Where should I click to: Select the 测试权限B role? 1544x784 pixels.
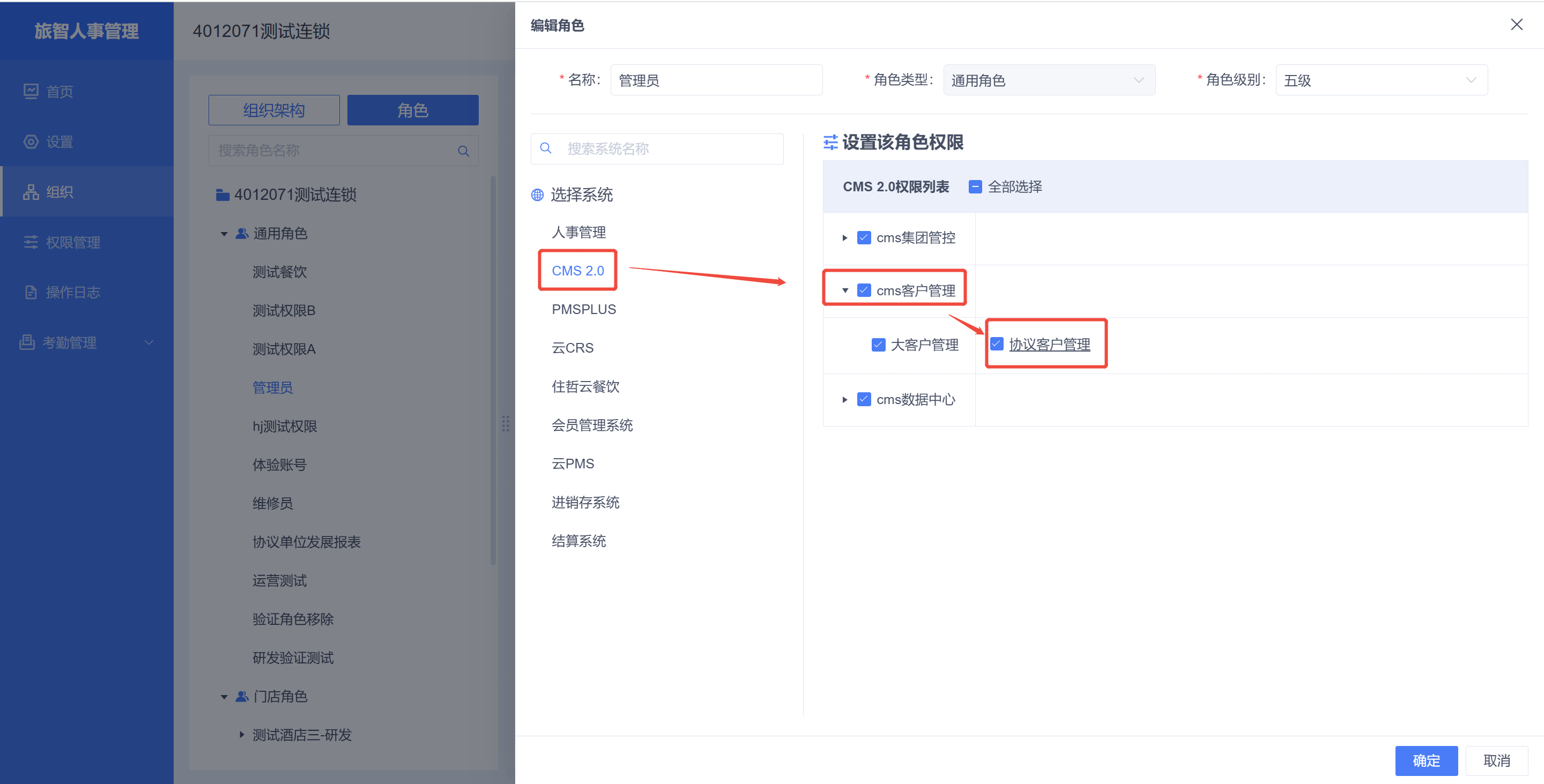[x=284, y=310]
